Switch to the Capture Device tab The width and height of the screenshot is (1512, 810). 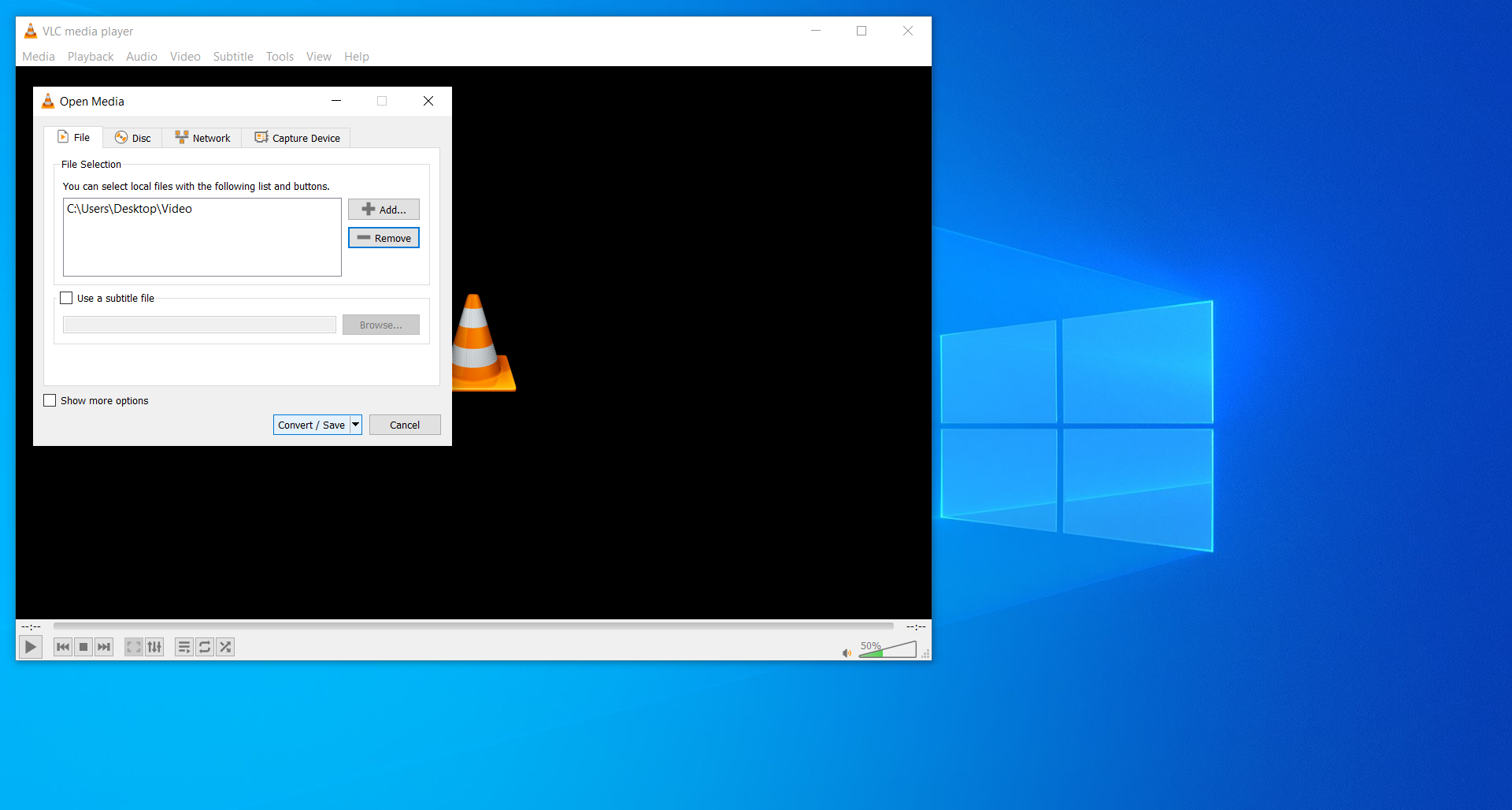297,138
